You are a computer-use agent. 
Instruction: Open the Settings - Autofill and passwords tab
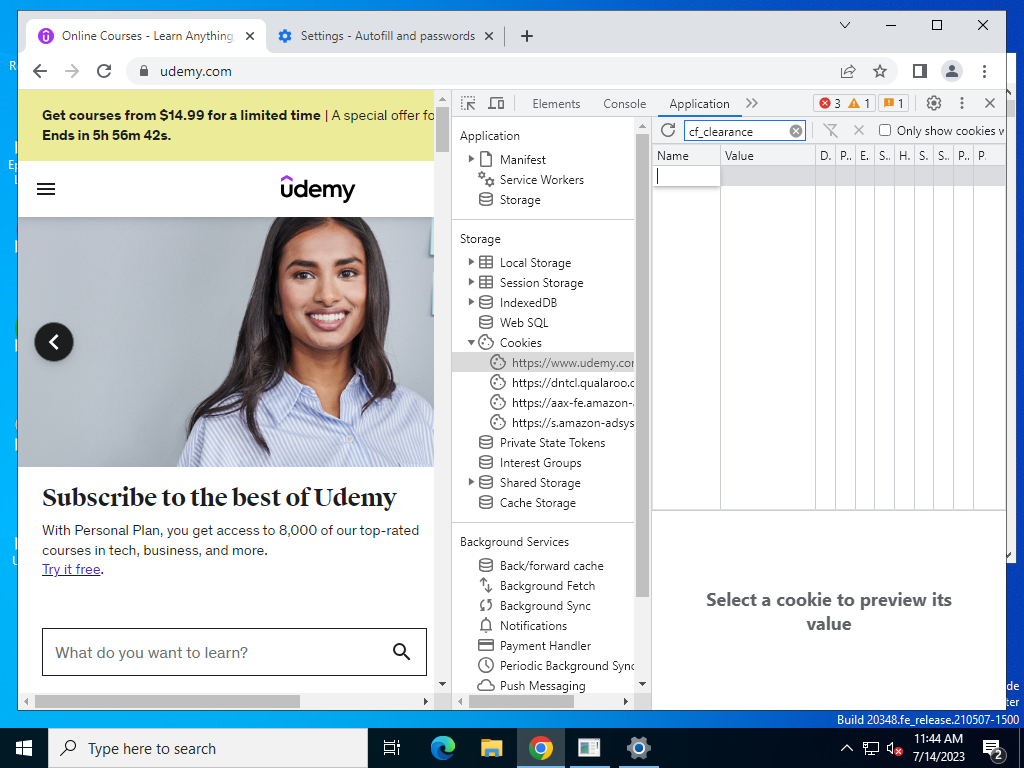(x=387, y=36)
